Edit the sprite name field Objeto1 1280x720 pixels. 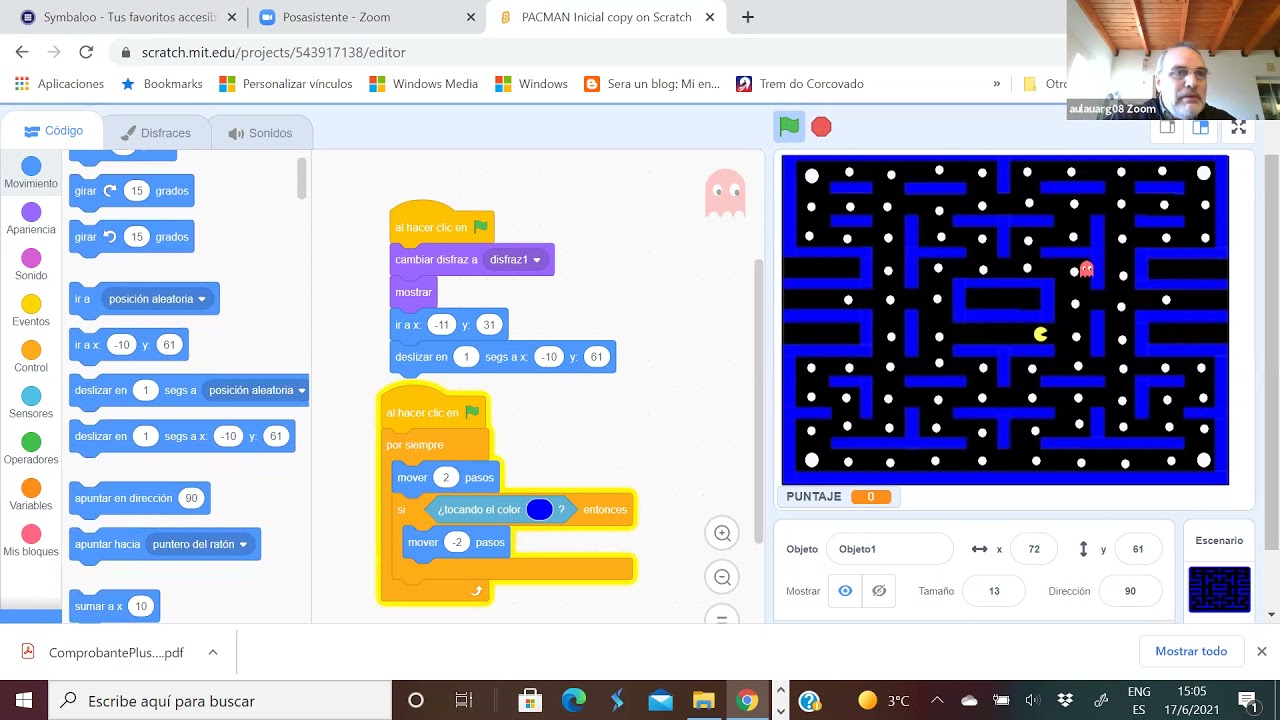tap(889, 549)
